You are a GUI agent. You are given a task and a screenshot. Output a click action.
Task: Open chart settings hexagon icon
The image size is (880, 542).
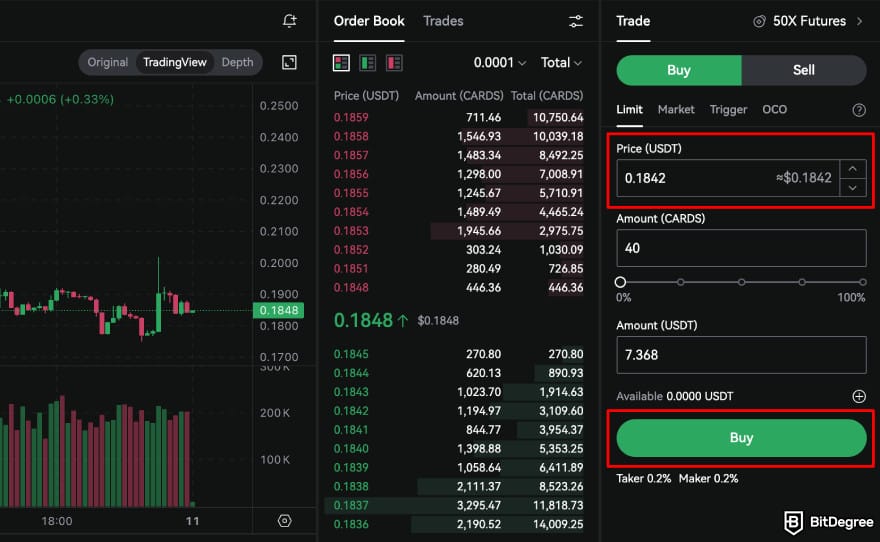(x=285, y=521)
